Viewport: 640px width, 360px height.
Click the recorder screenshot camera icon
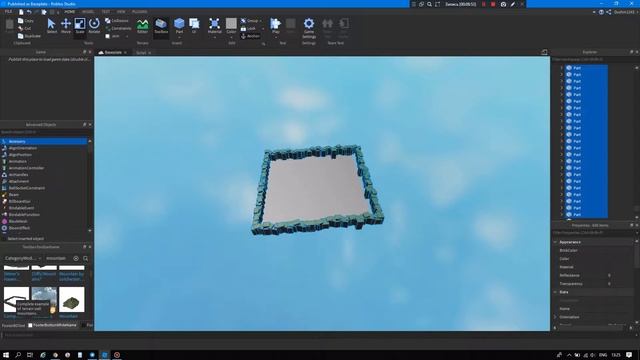pyautogui.click(x=503, y=4)
